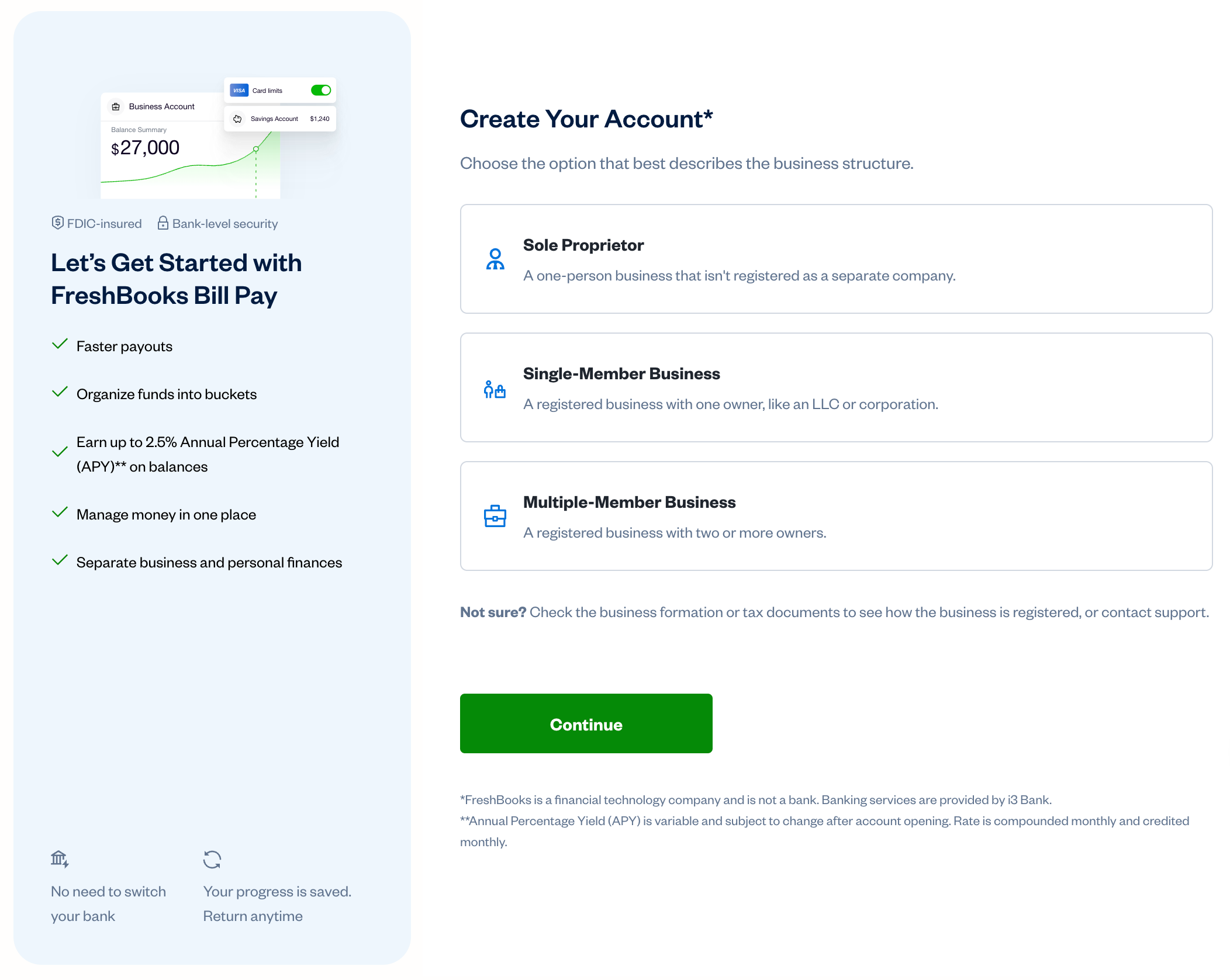Screen dimensions: 1230x980
Task: Click the Multiple-Member Business briefcase icon
Action: pyautogui.click(x=495, y=516)
